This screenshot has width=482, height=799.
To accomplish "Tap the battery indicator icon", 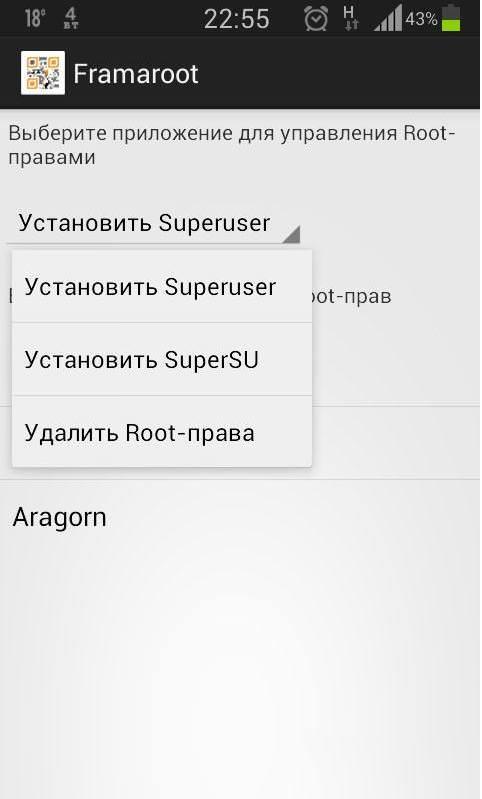I will [x=451, y=18].
